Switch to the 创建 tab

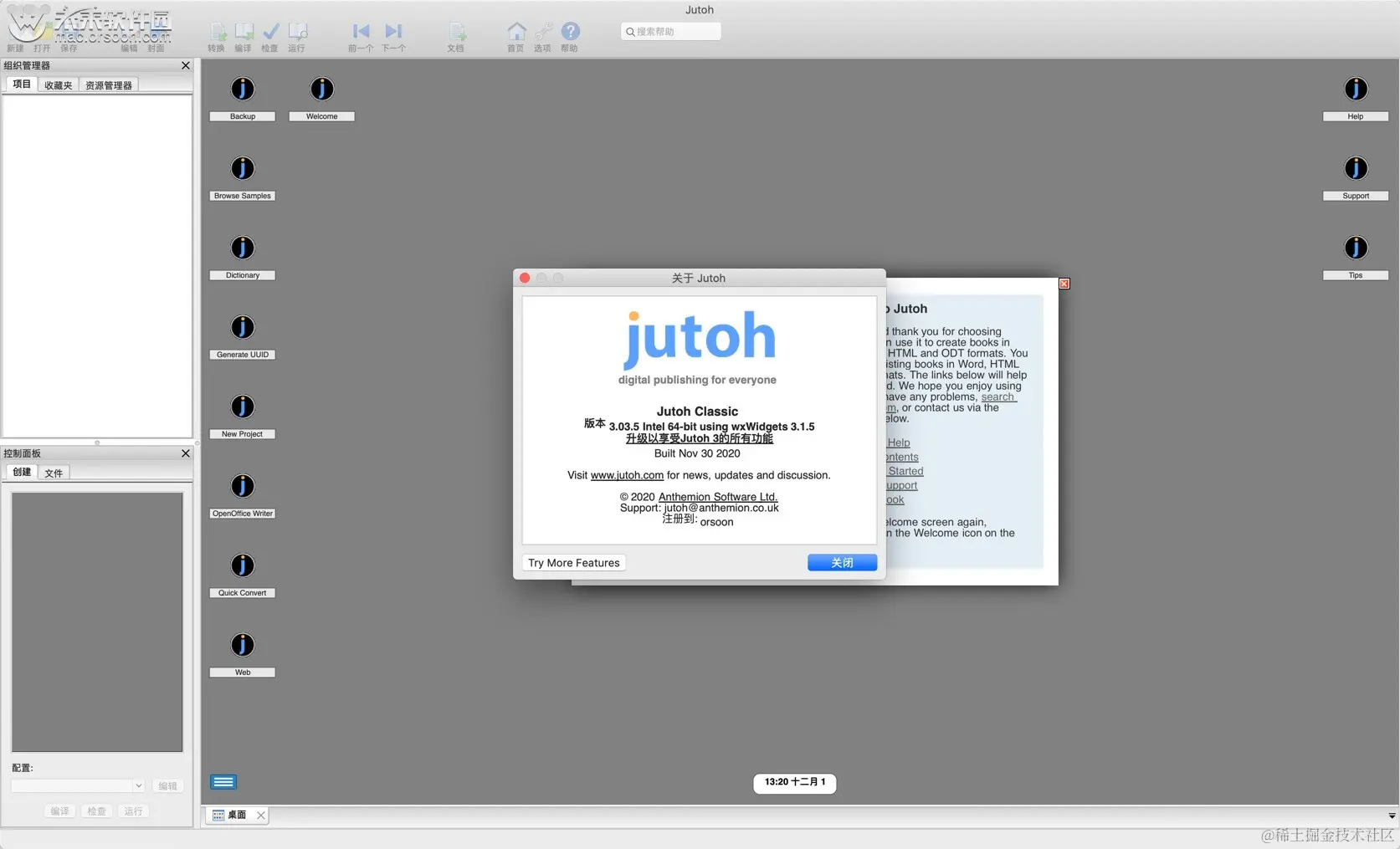pyautogui.click(x=22, y=472)
